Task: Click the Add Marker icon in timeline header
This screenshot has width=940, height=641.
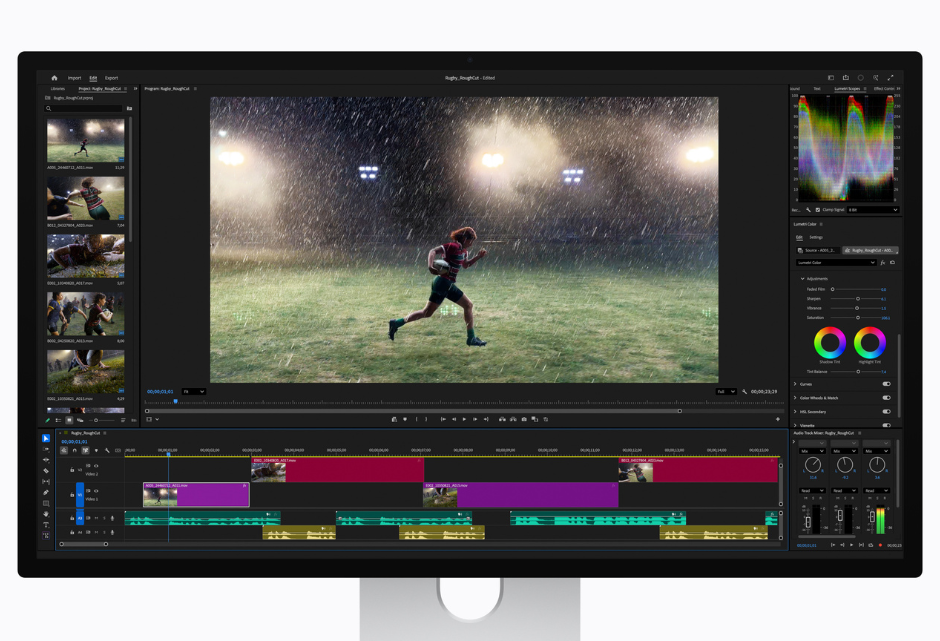Action: coord(96,450)
